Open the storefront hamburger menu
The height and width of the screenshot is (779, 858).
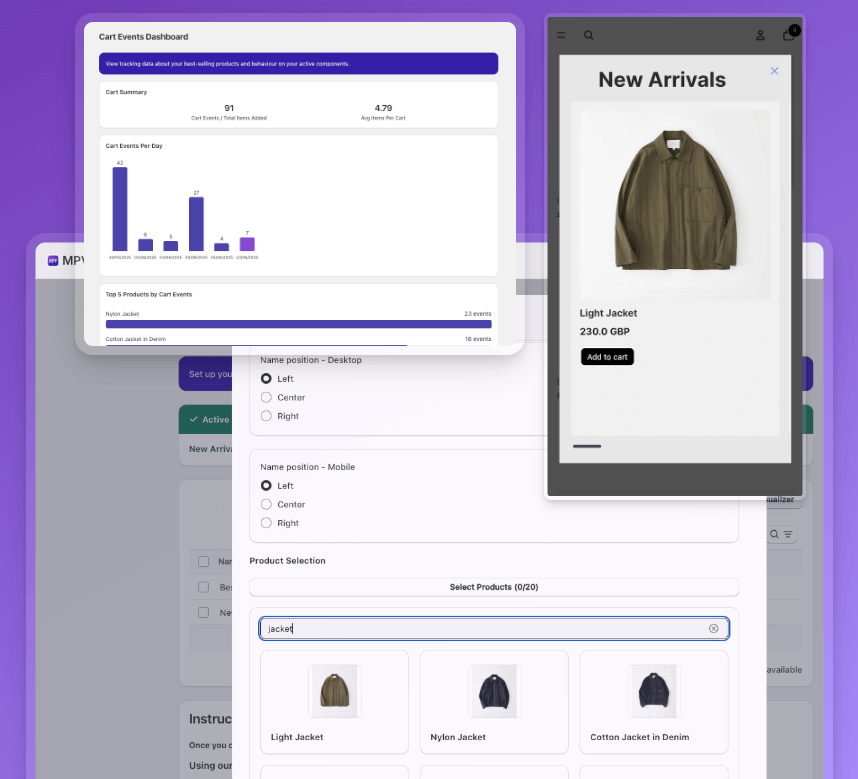coord(561,35)
